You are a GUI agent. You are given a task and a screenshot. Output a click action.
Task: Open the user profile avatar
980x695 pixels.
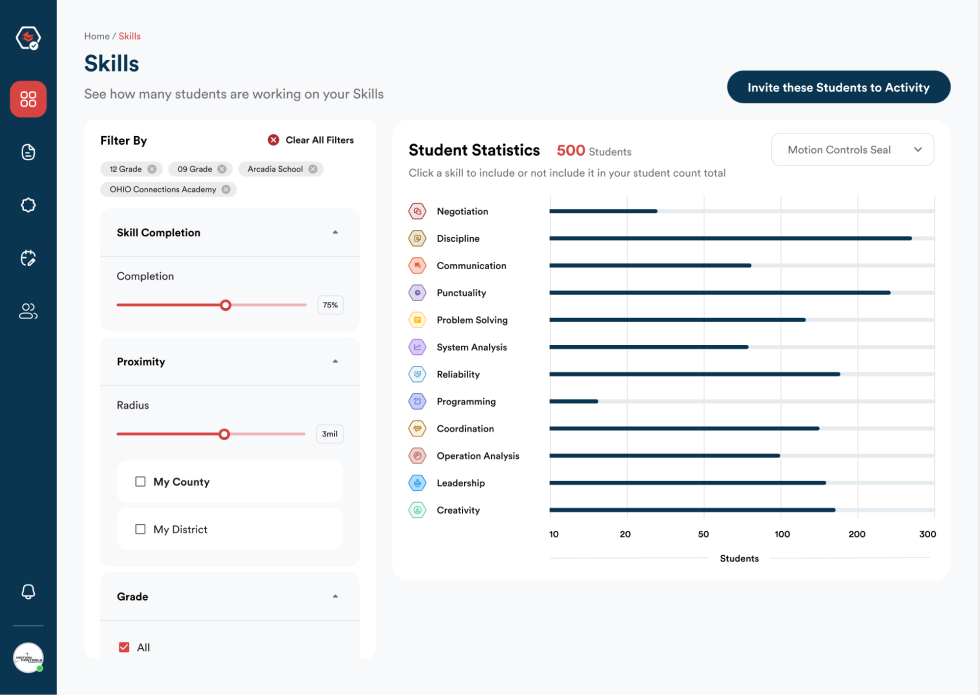[28, 657]
